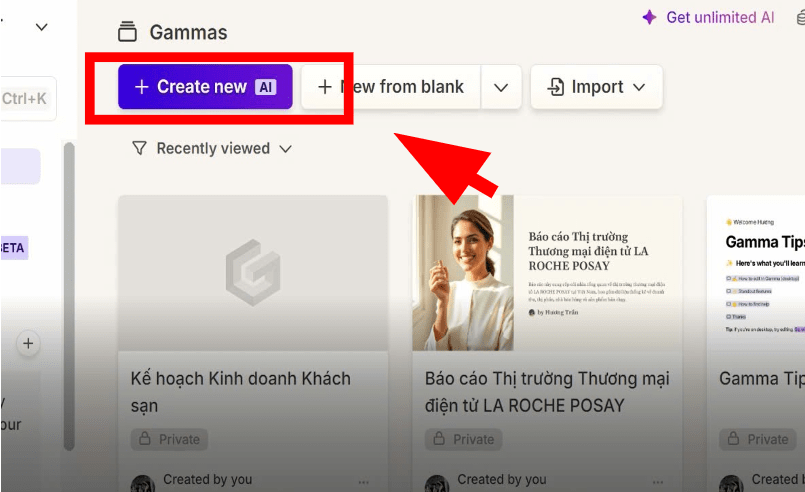Select the BETA-labeled sidebar item
The image size is (805, 492).
(13, 247)
